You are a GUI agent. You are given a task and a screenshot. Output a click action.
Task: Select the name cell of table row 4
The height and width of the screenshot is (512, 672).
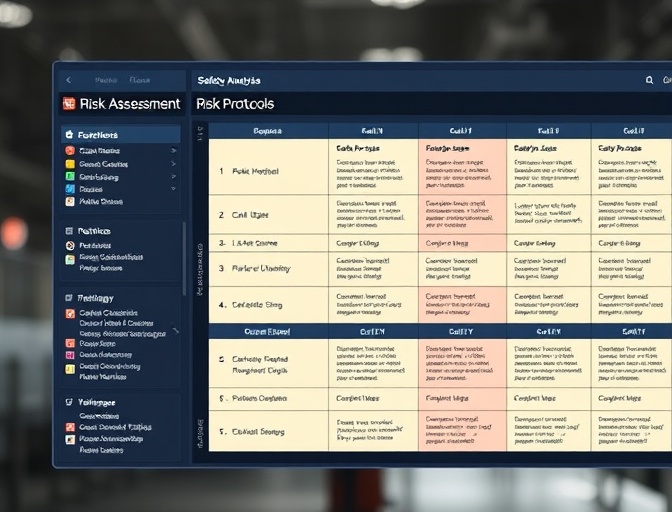(x=269, y=305)
